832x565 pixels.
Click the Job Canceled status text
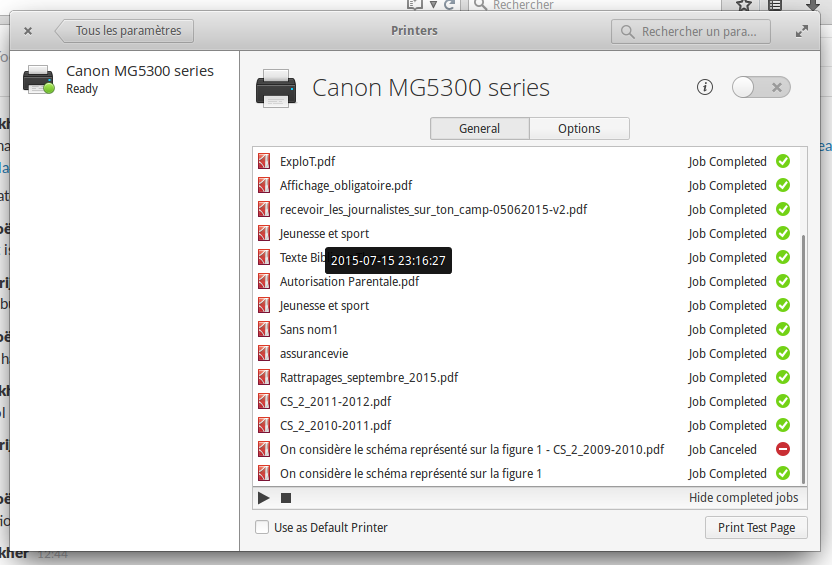click(722, 449)
